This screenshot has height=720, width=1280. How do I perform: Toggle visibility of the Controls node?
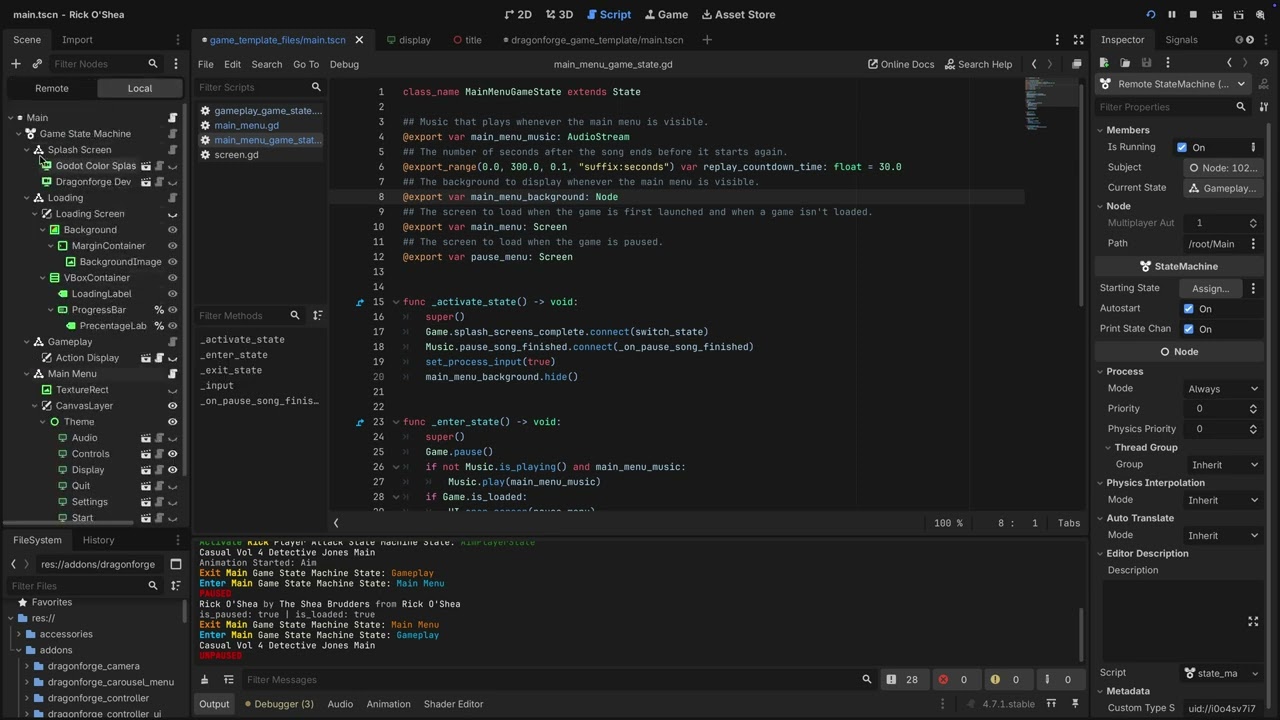tap(172, 454)
